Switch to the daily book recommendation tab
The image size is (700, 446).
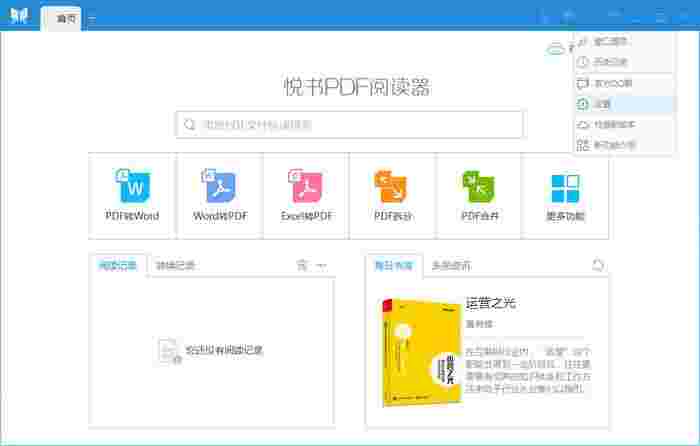393,266
